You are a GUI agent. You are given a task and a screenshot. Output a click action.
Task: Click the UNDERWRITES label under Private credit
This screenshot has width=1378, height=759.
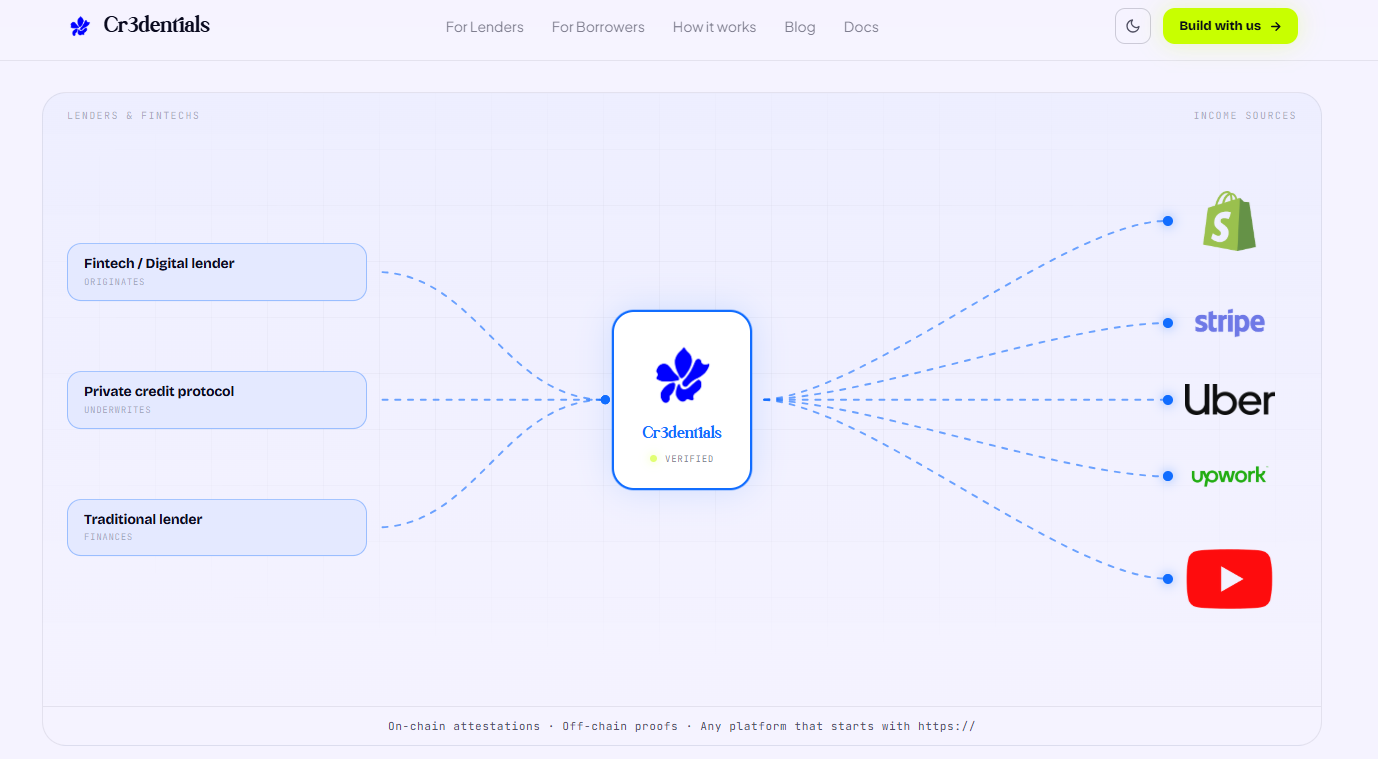pyautogui.click(x=118, y=410)
